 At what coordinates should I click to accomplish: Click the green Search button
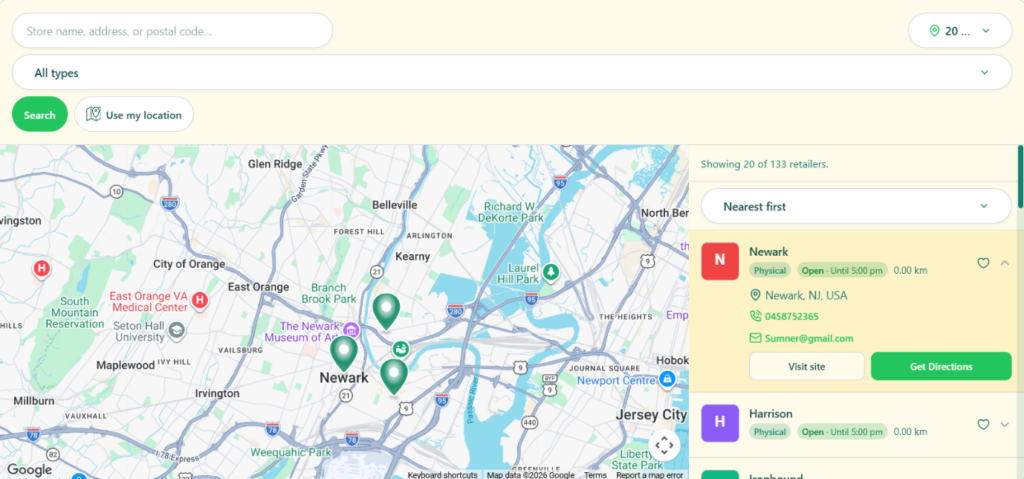click(40, 114)
